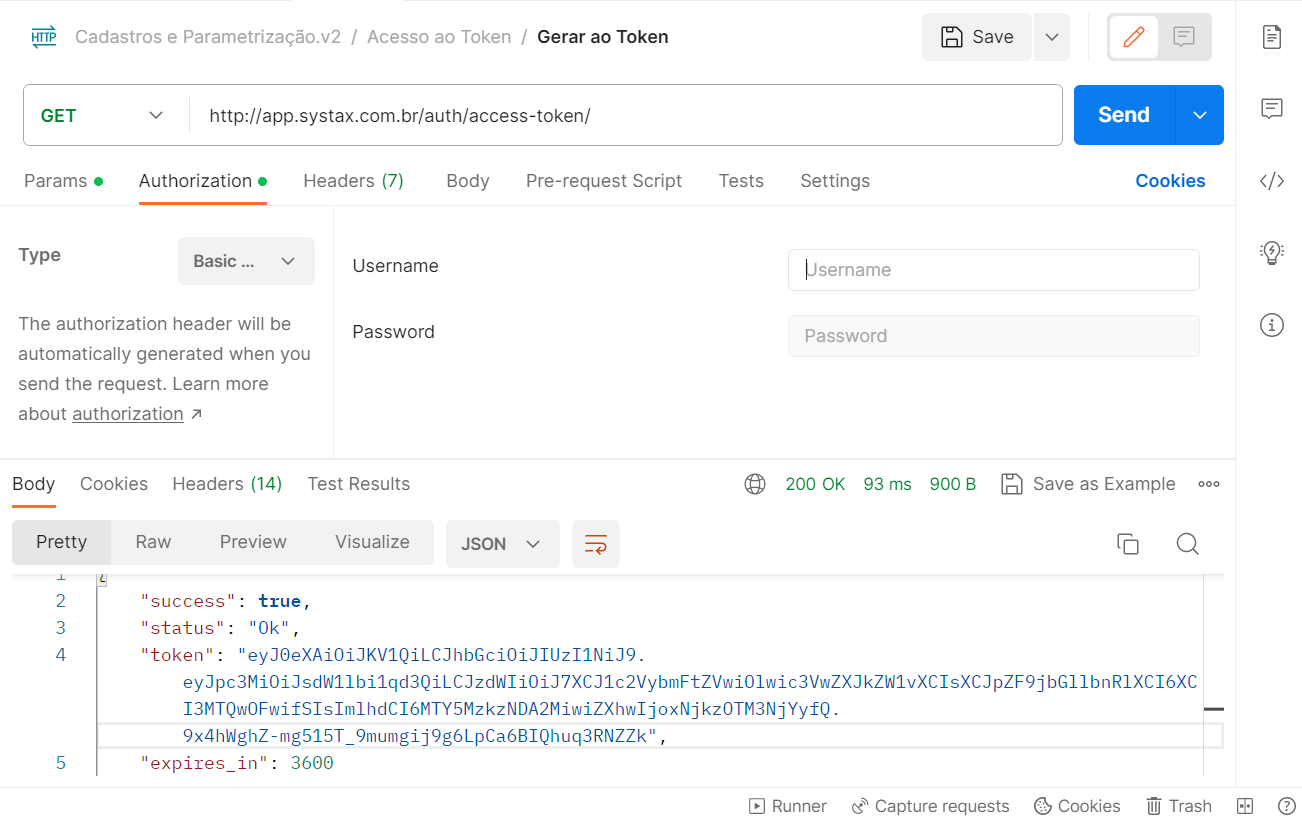Focus the Username input field
This screenshot has height=820, width=1302.
tap(994, 270)
